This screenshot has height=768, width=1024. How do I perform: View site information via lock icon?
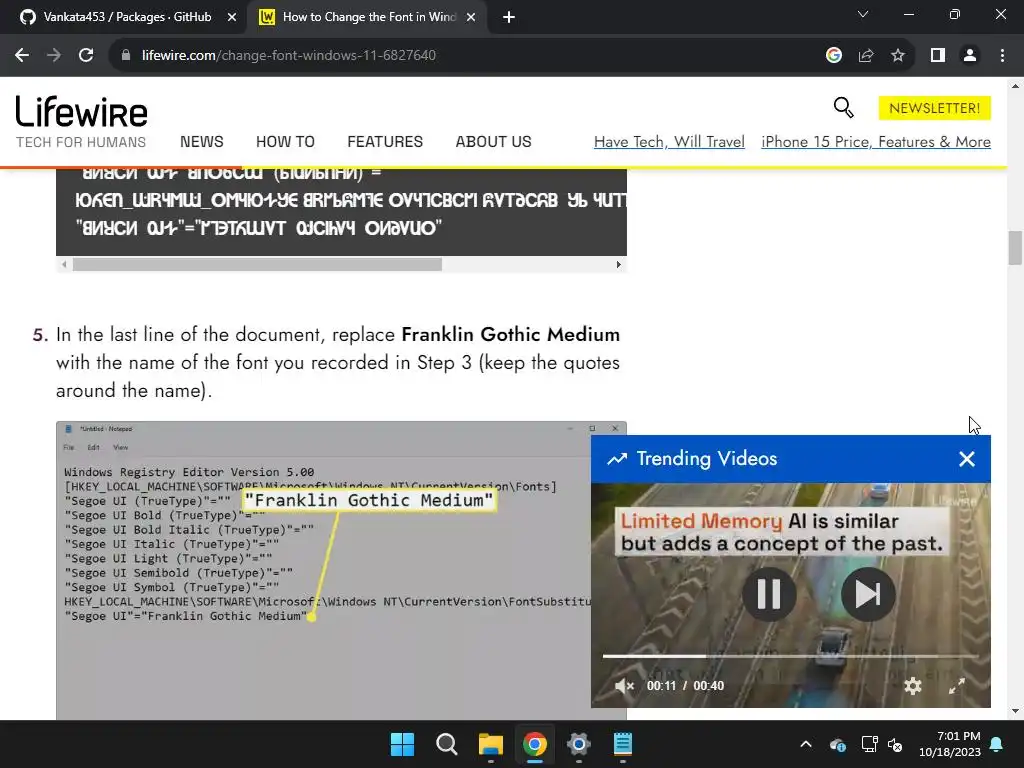coord(126,56)
